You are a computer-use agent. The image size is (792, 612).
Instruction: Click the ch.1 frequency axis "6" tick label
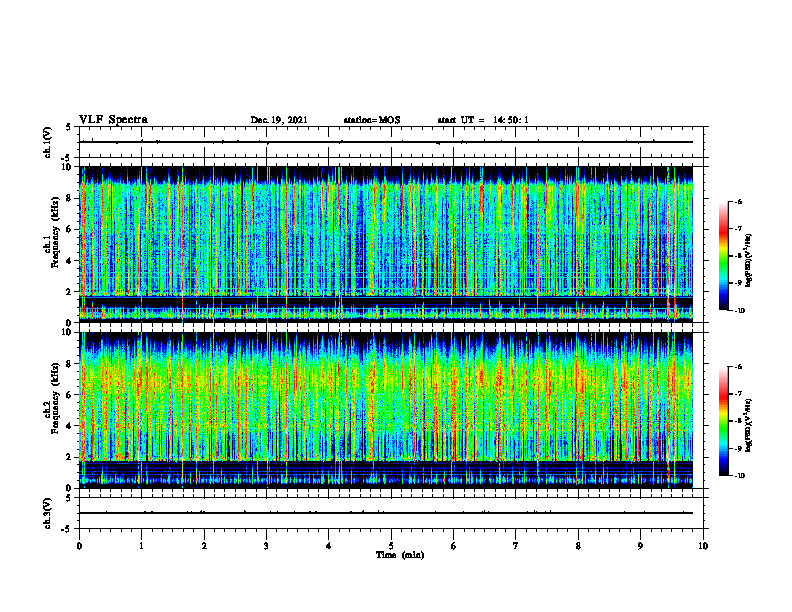point(68,229)
